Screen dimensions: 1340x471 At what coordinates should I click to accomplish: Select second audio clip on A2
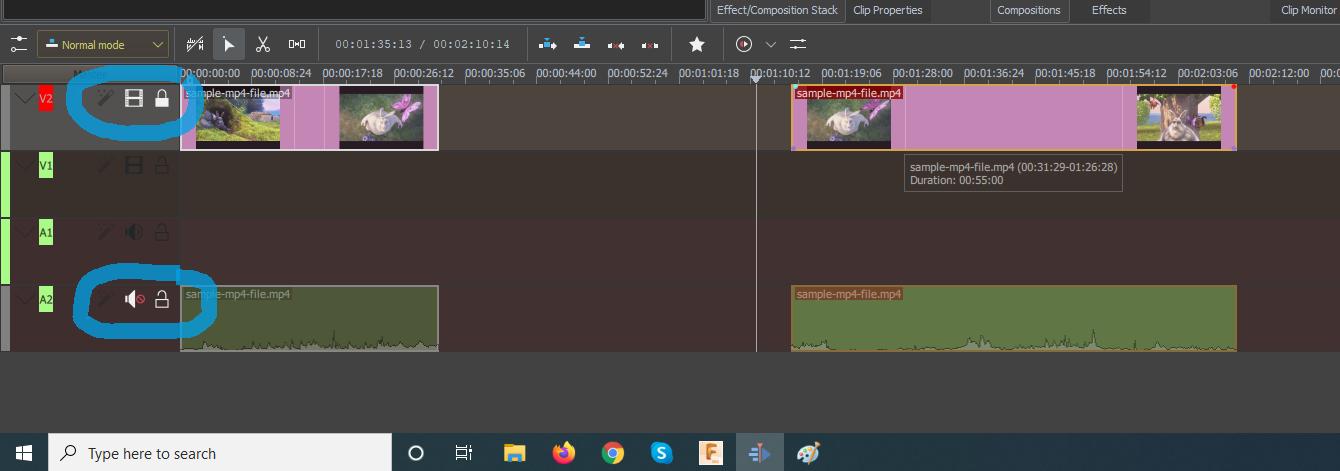(x=1014, y=318)
